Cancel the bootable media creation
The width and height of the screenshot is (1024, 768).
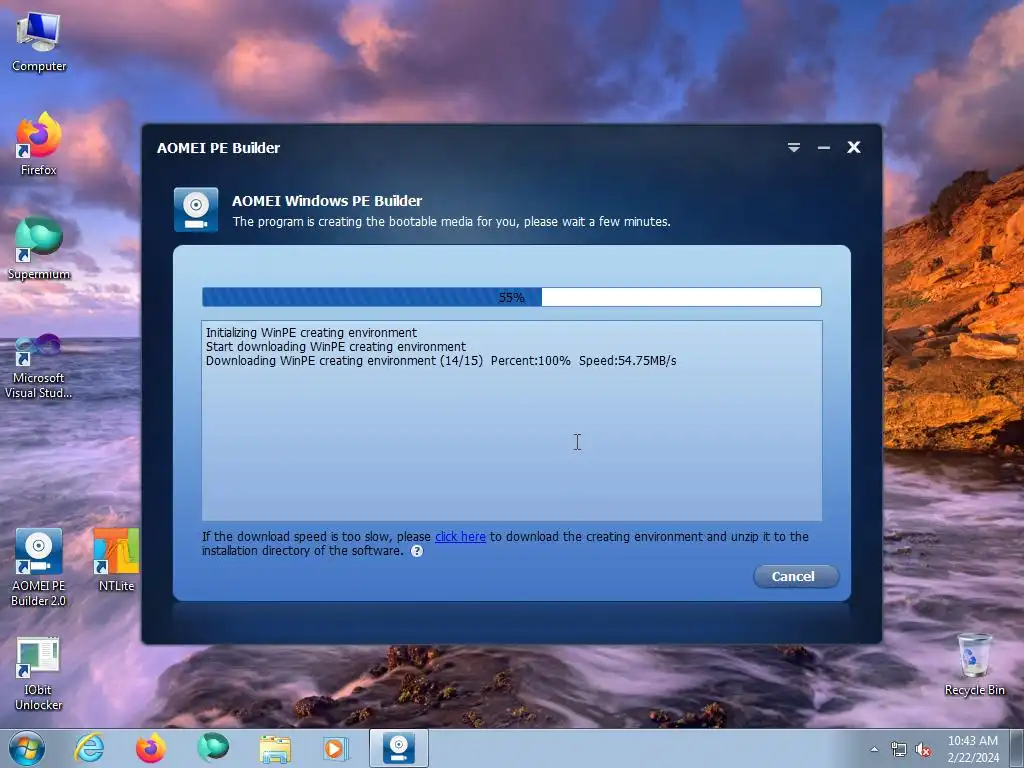[x=795, y=577]
